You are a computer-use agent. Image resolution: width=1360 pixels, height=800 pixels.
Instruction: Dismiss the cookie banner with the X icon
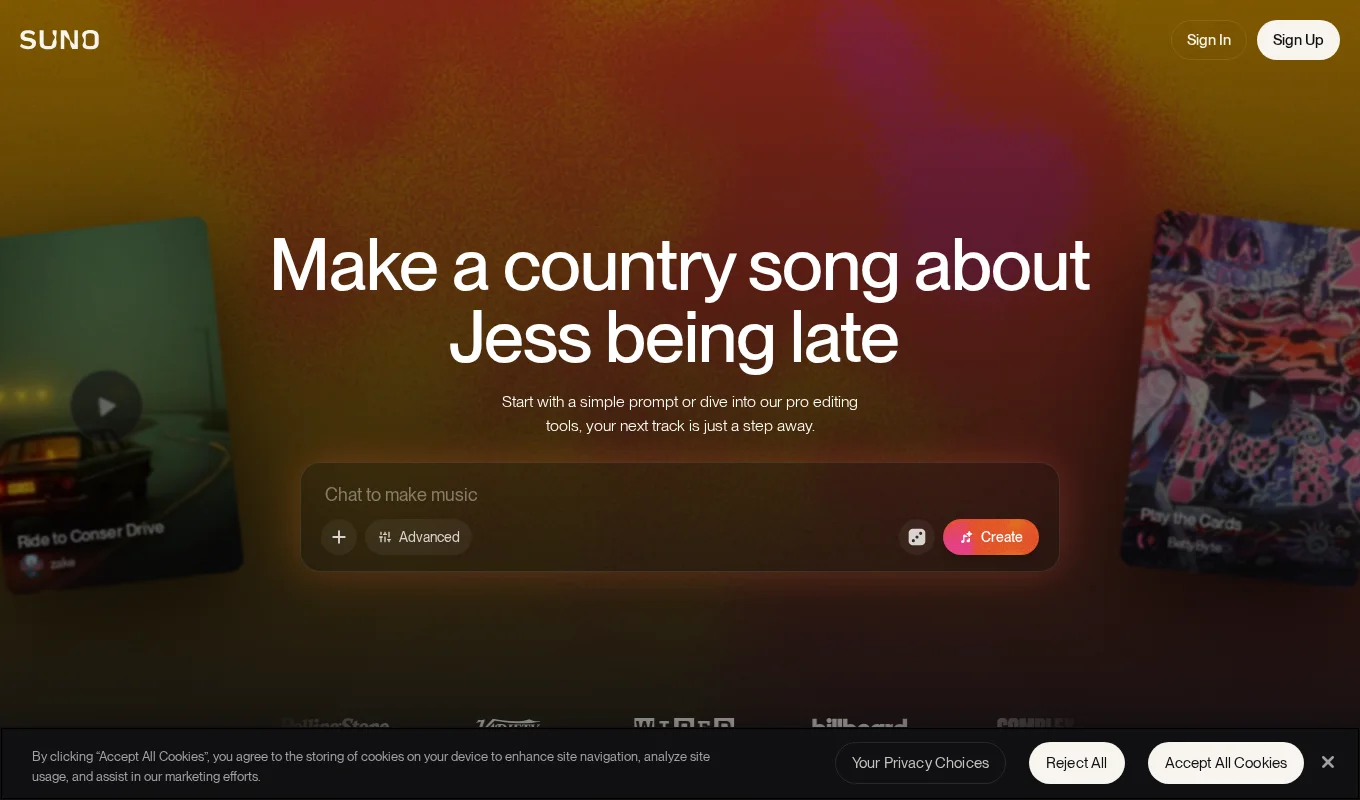point(1328,762)
